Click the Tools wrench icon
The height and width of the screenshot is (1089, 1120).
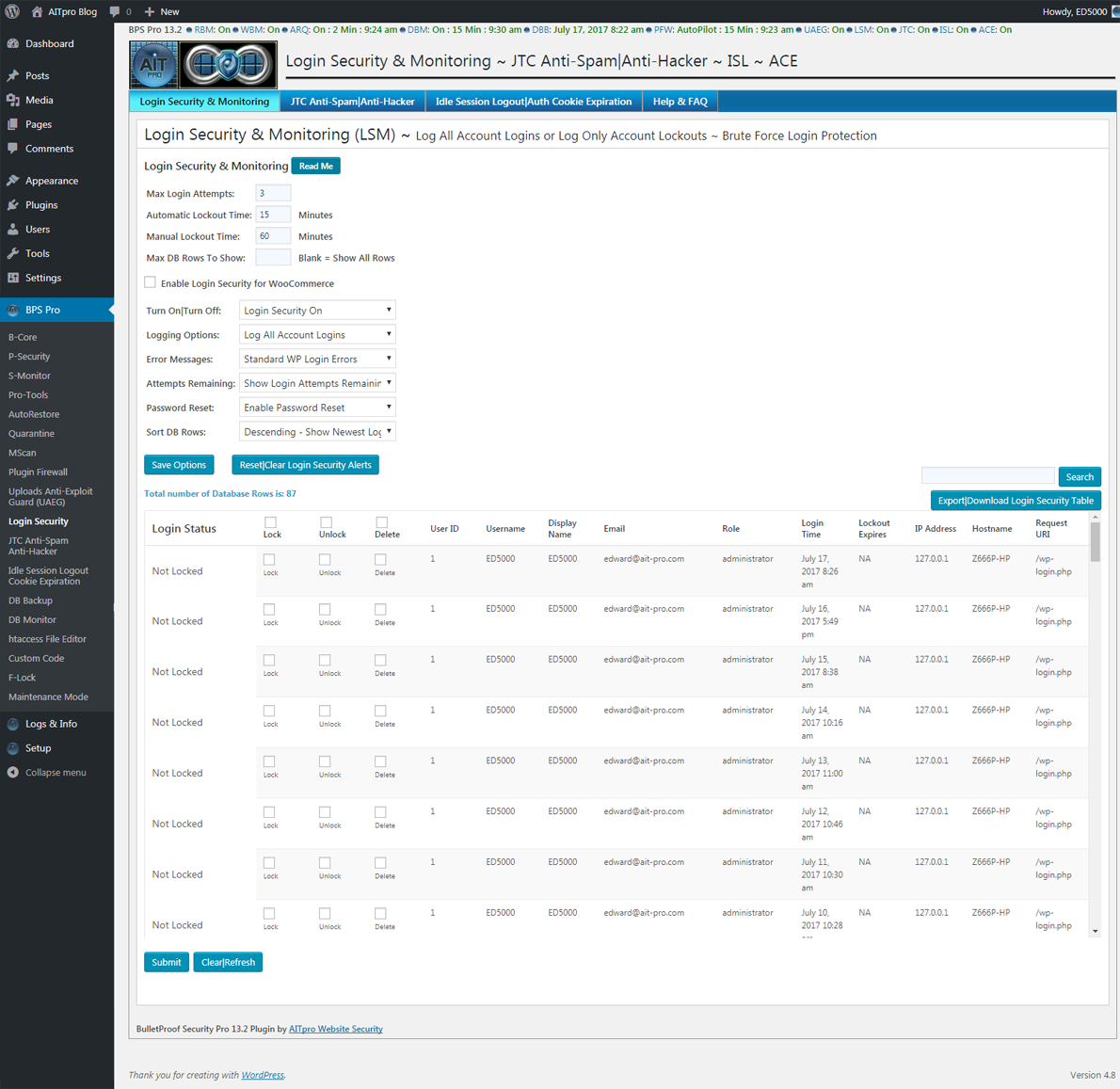pos(13,253)
